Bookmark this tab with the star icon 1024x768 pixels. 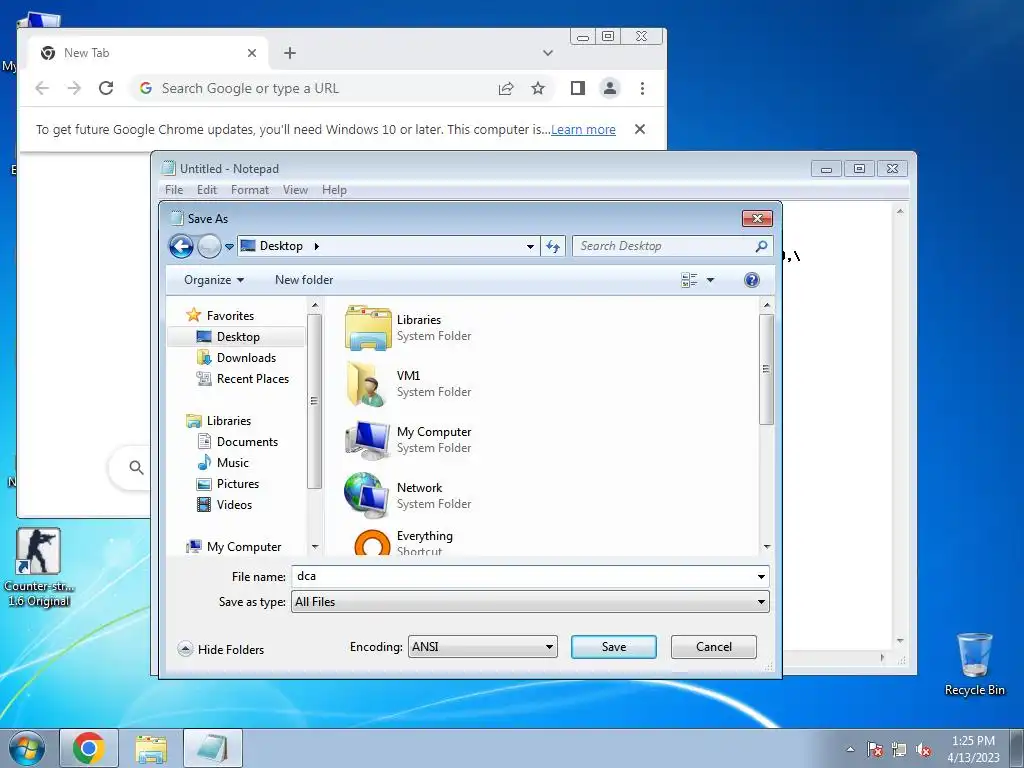[x=537, y=88]
